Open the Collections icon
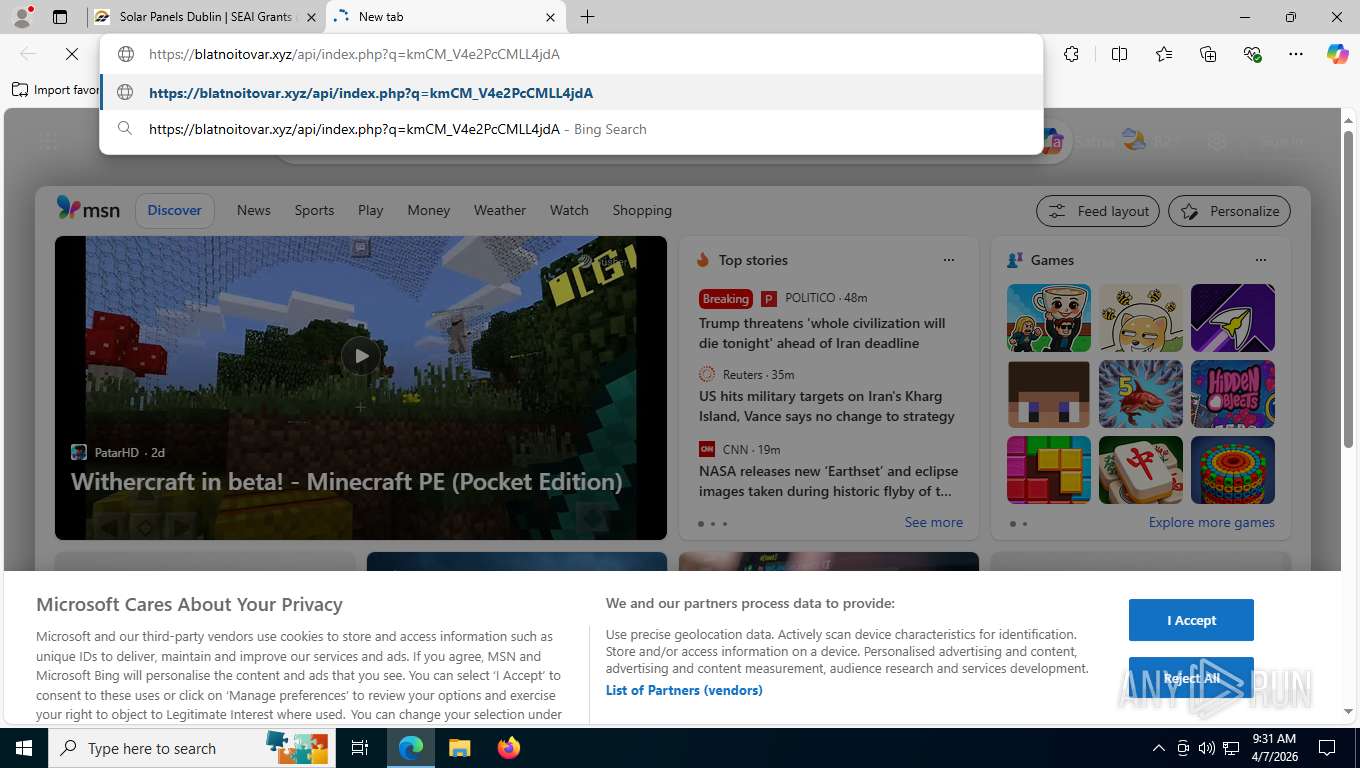 click(x=1208, y=54)
